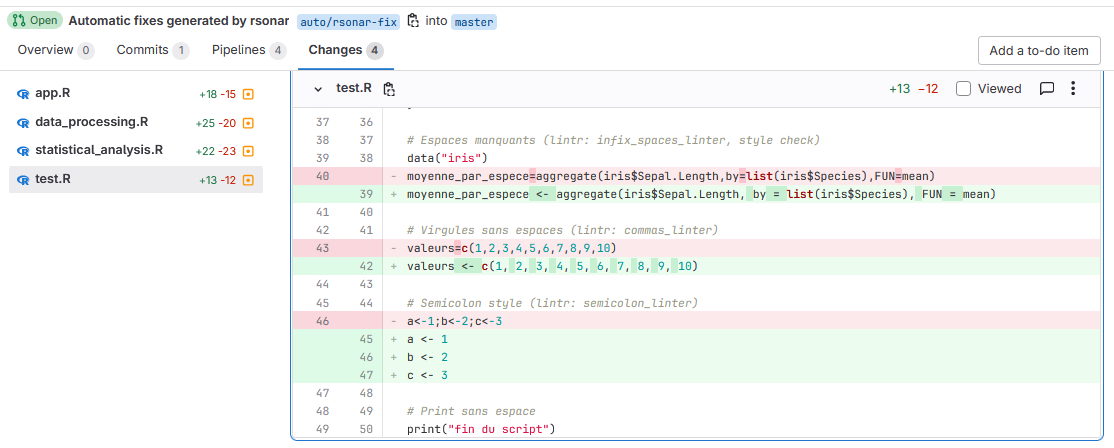Switch to the Overview tab
This screenshot has width=1114, height=448.
[x=55, y=50]
